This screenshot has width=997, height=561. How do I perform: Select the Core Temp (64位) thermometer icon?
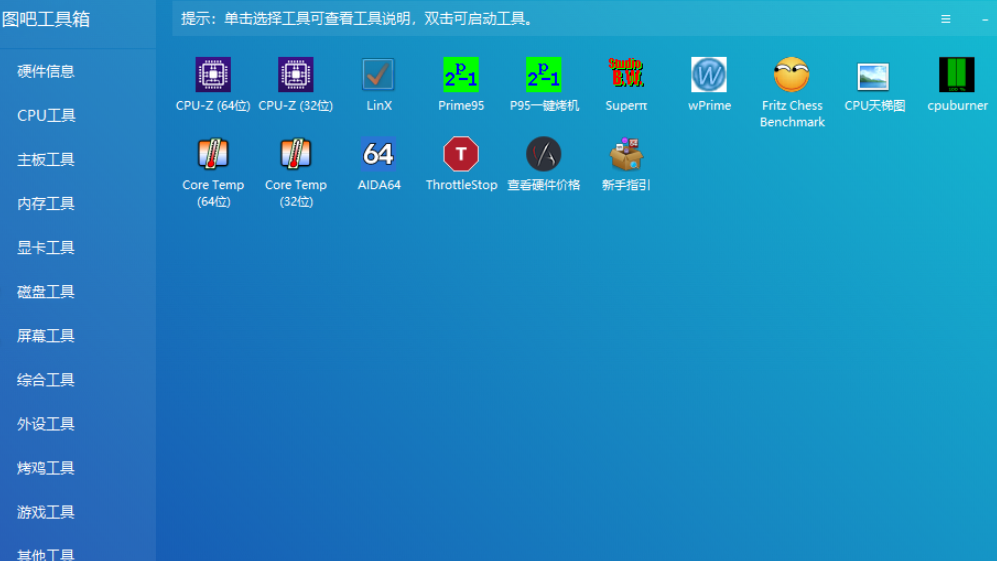point(213,154)
